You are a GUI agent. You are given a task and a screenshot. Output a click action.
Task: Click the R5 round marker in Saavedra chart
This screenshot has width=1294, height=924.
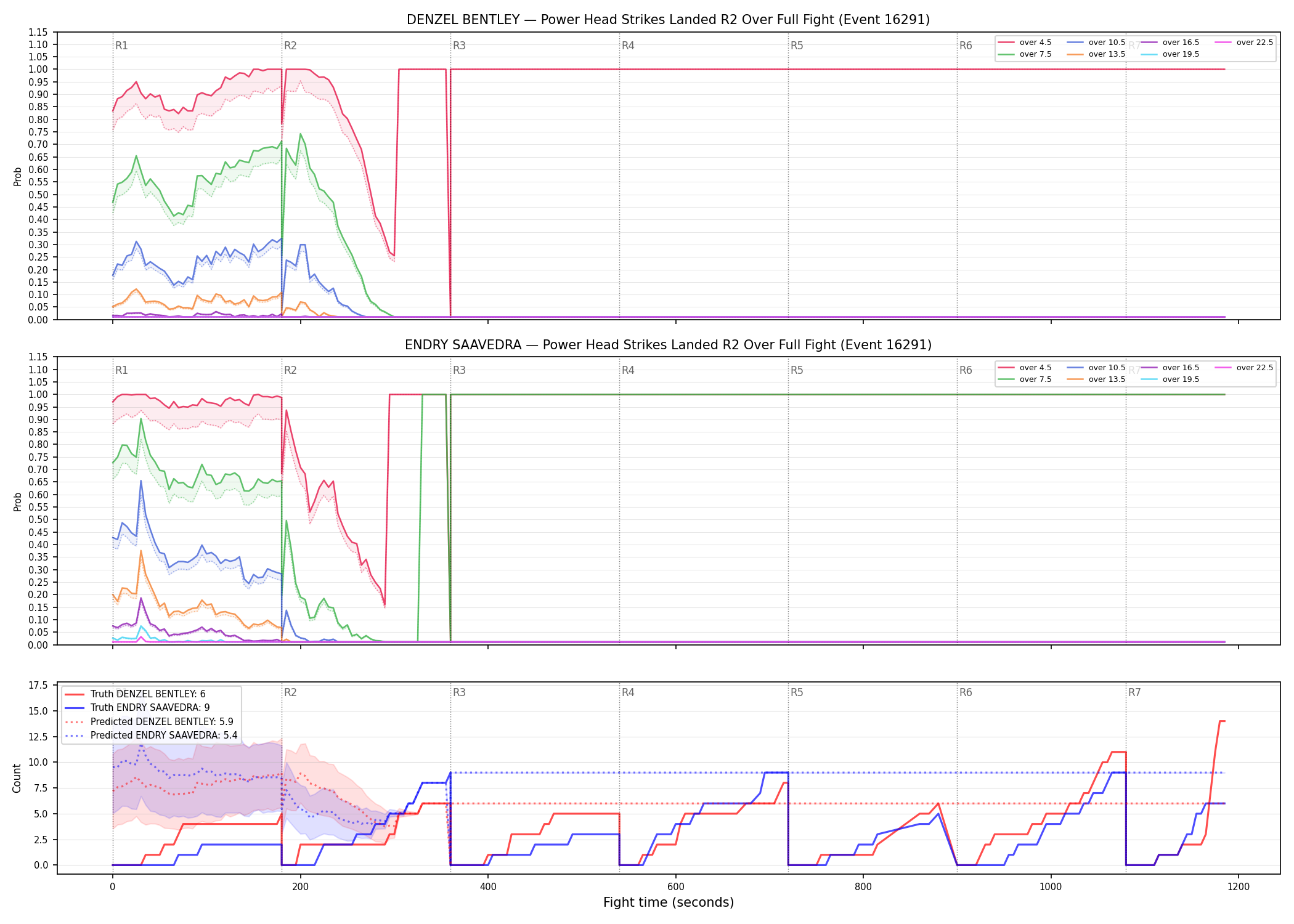[797, 370]
